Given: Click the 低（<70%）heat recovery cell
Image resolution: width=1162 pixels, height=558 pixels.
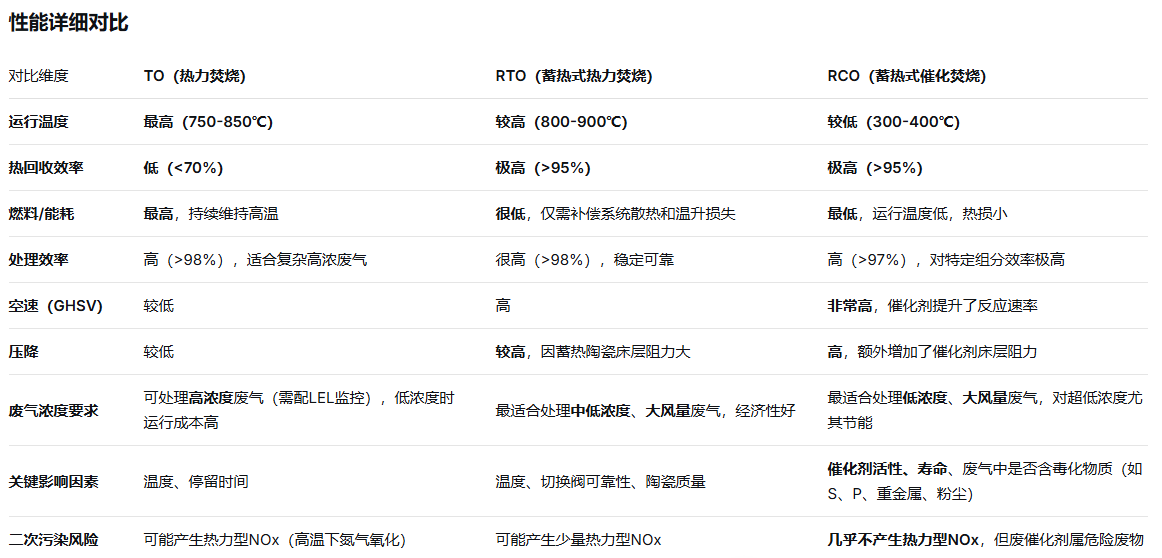Looking at the screenshot, I should (x=183, y=168).
